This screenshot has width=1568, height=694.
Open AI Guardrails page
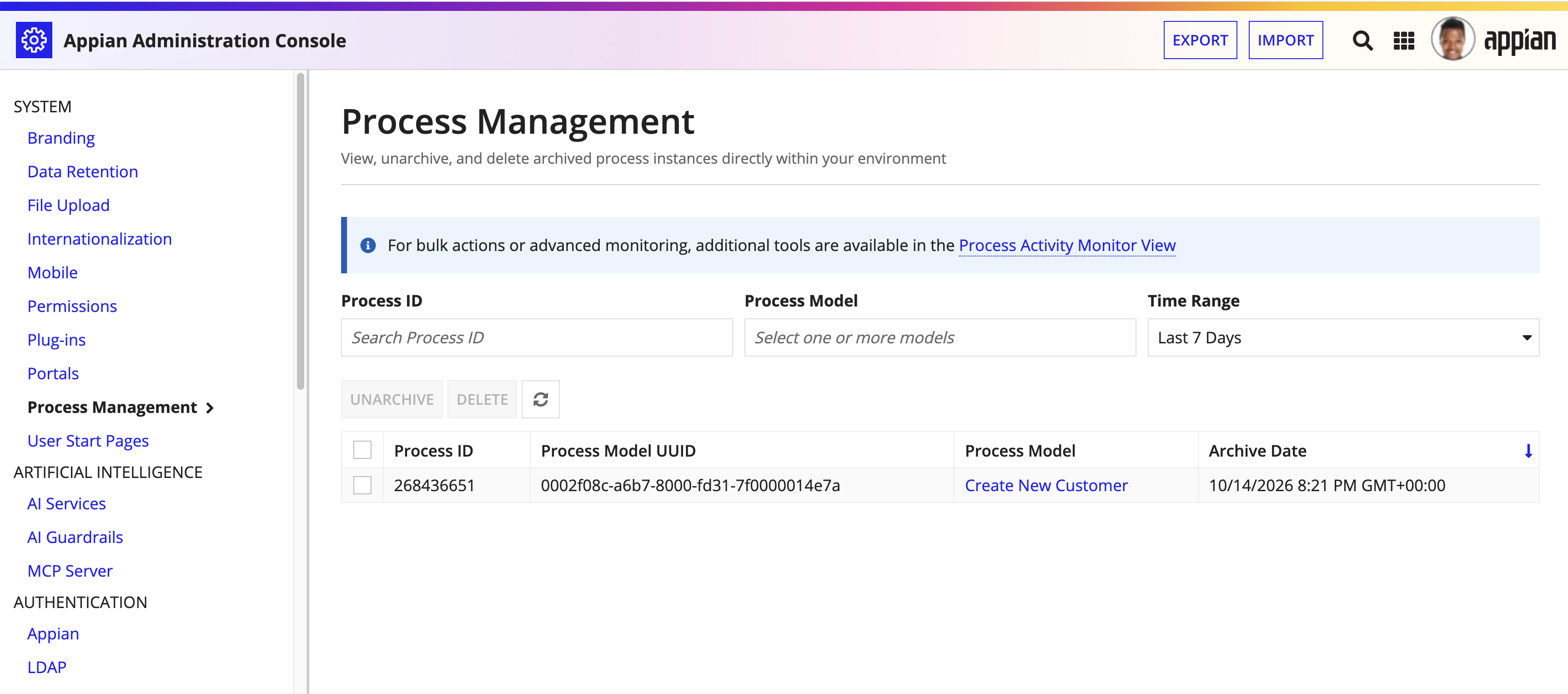pos(75,538)
